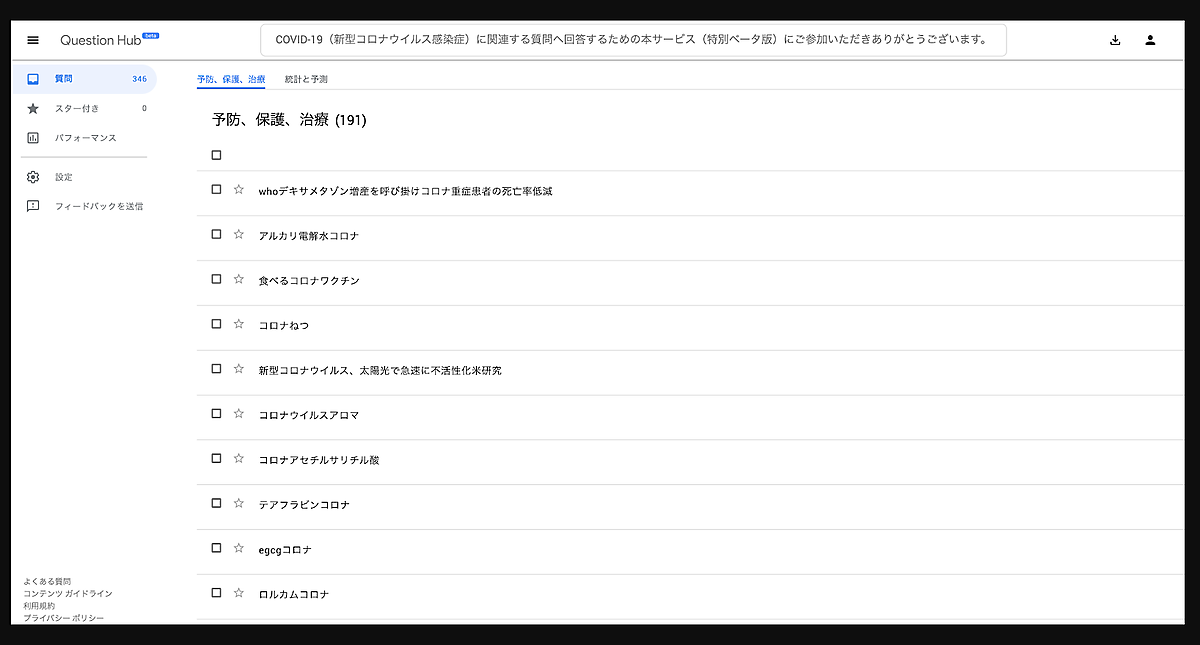Click the パフォーマンス chart icon
The image size is (1200, 645).
(33, 138)
